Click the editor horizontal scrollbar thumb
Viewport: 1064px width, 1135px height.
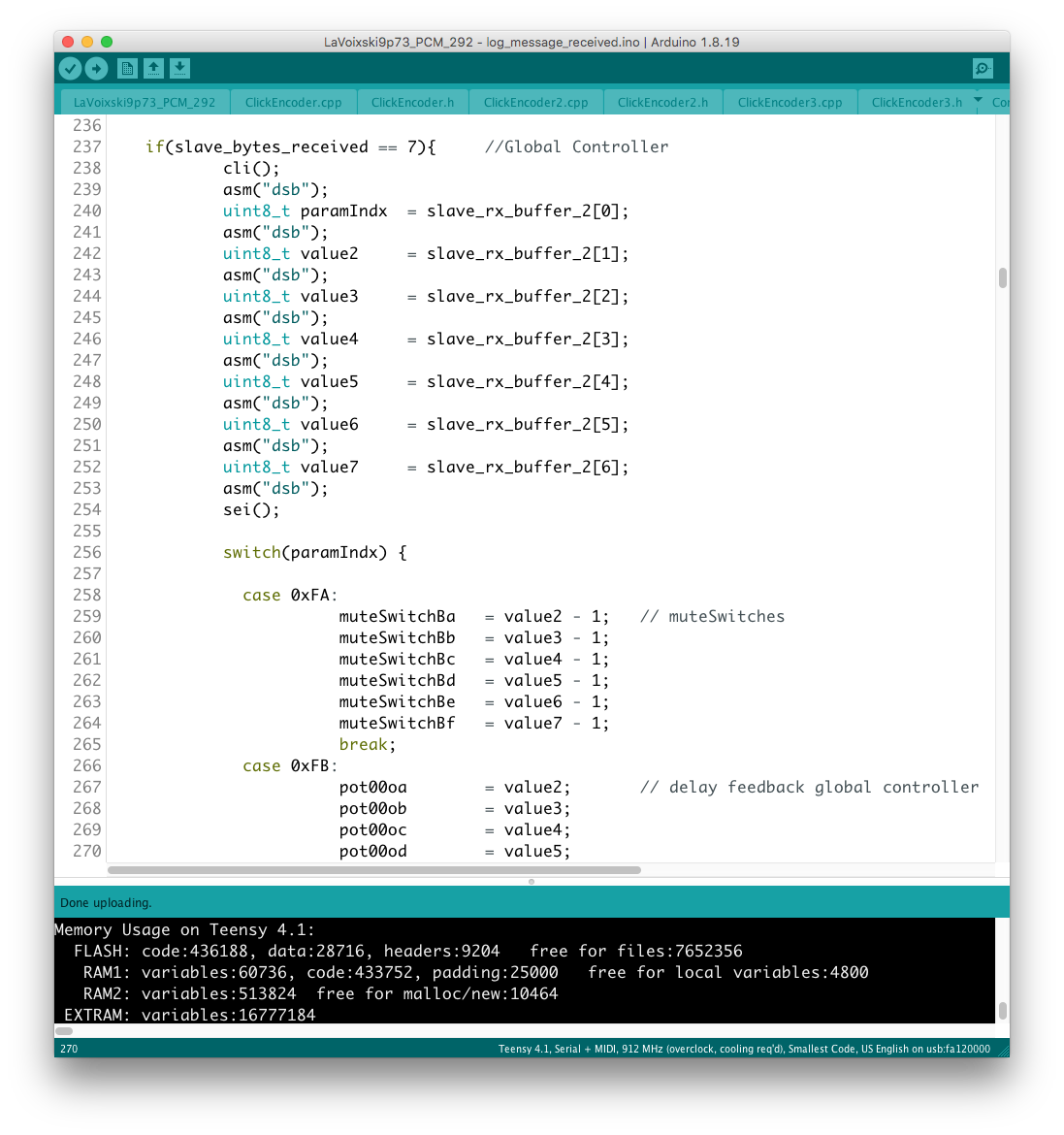click(374, 870)
